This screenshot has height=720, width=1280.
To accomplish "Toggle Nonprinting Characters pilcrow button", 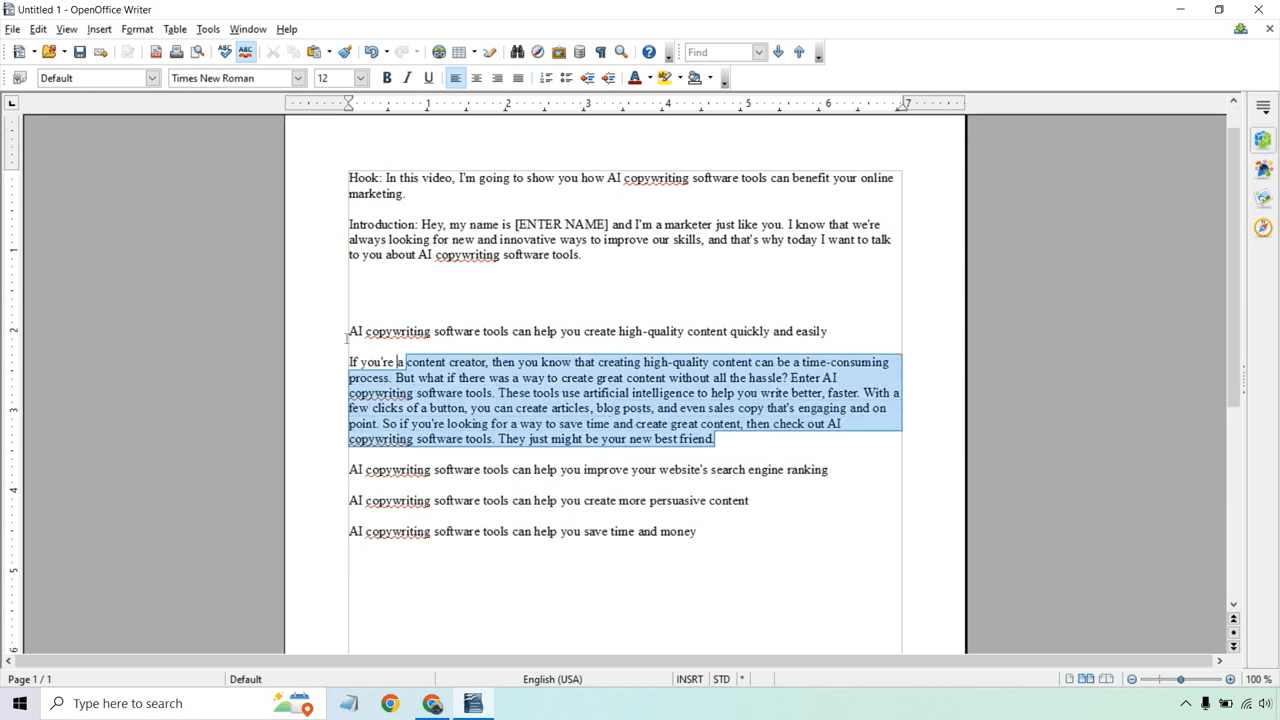I will coord(600,52).
